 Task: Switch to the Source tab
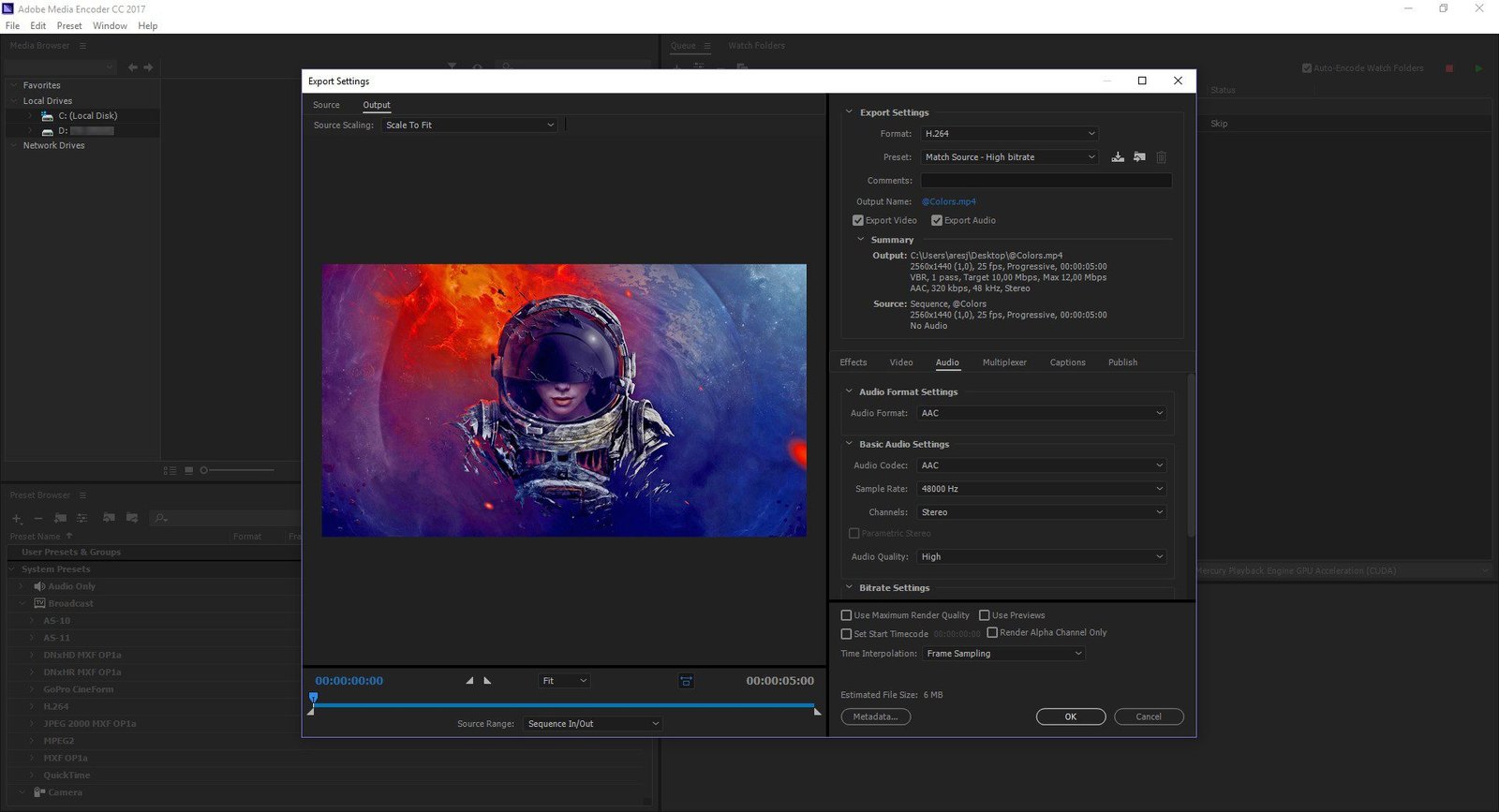[x=326, y=105]
